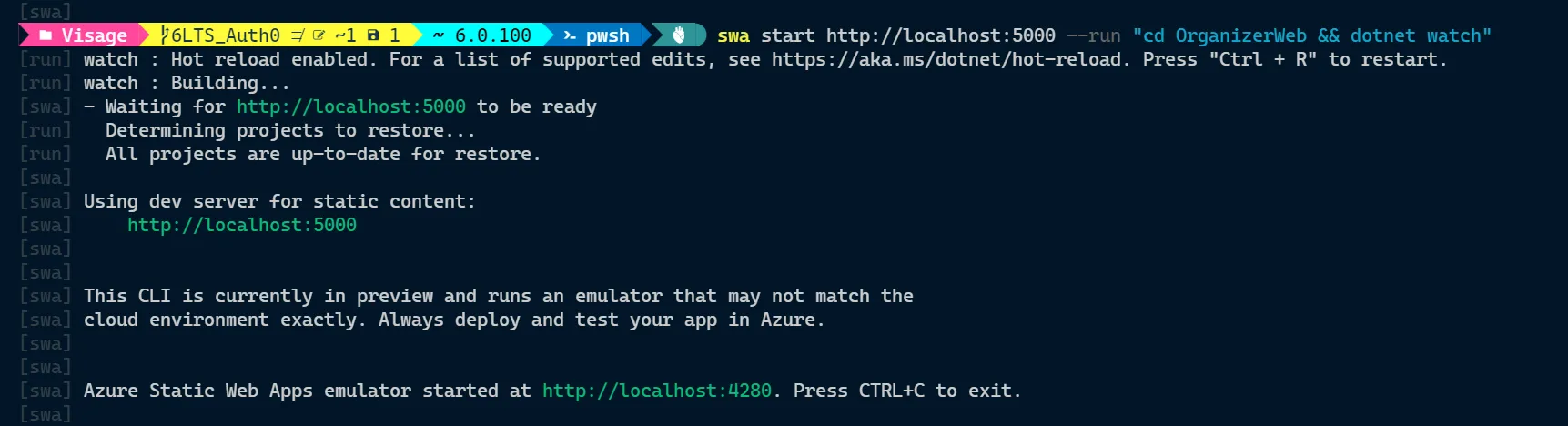This screenshot has height=426, width=1568.
Task: Open localhost:5000 link under static content line
Action: click(x=241, y=225)
